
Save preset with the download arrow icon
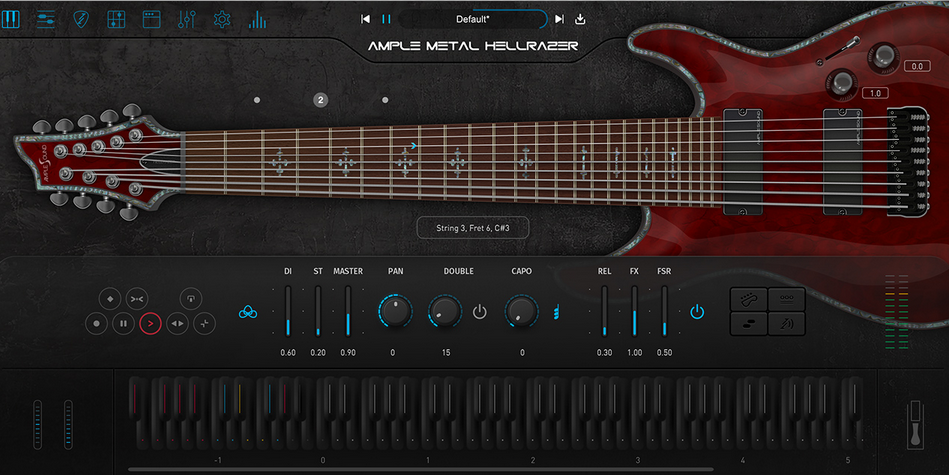click(x=580, y=19)
